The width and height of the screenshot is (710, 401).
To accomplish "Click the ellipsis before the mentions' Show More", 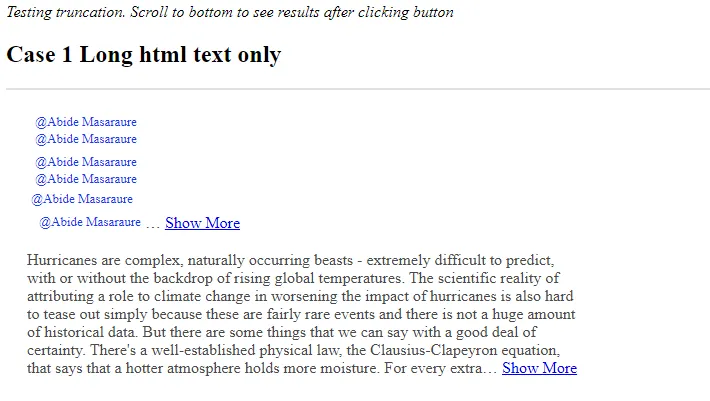I will pos(153,225).
